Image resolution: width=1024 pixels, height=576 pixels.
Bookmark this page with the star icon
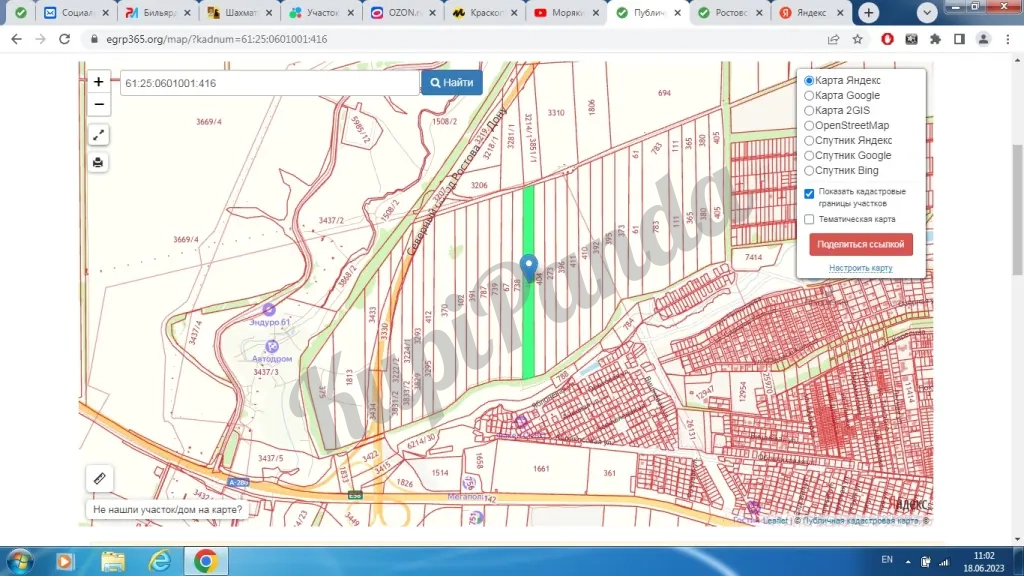tap(857, 38)
